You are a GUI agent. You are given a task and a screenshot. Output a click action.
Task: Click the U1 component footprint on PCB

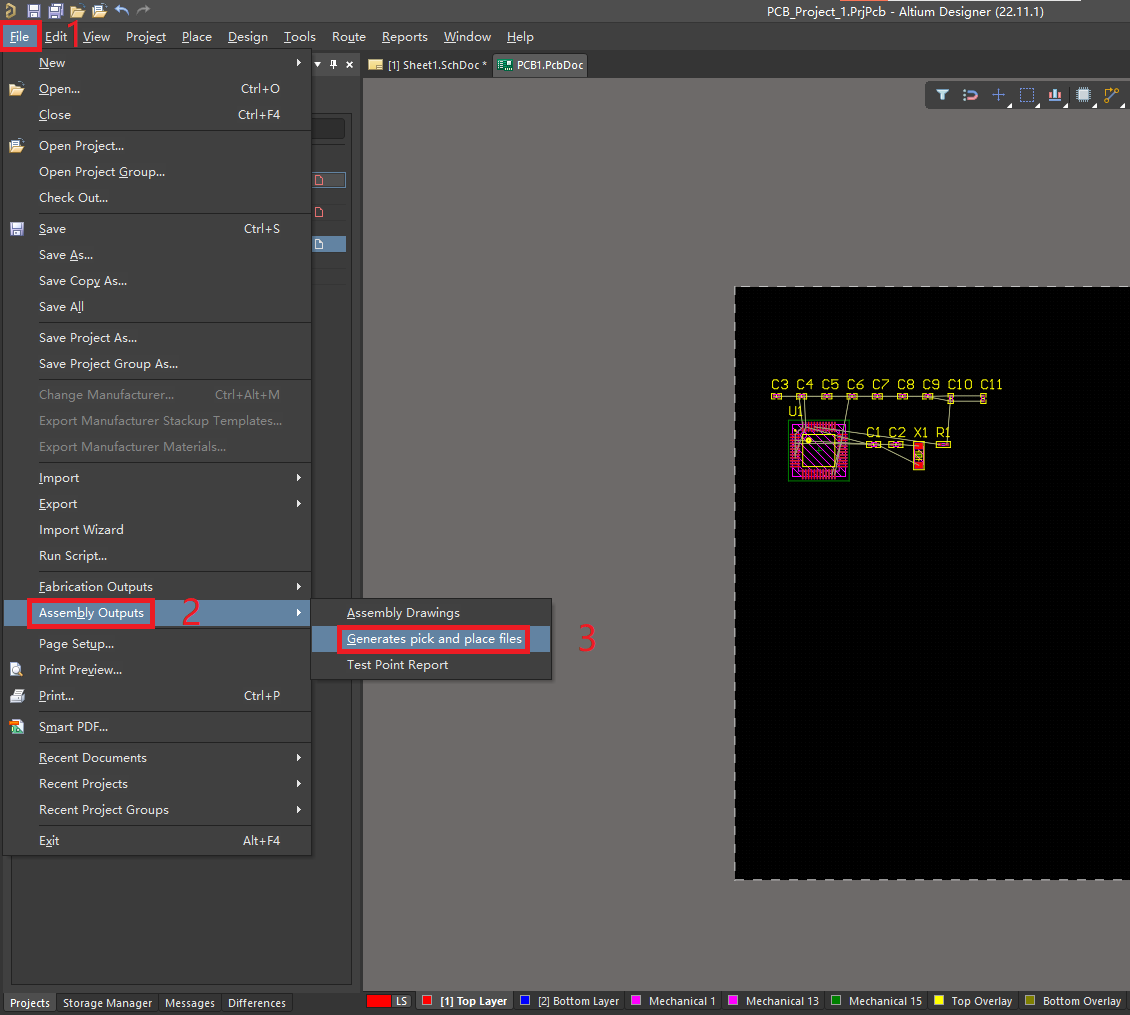click(819, 451)
